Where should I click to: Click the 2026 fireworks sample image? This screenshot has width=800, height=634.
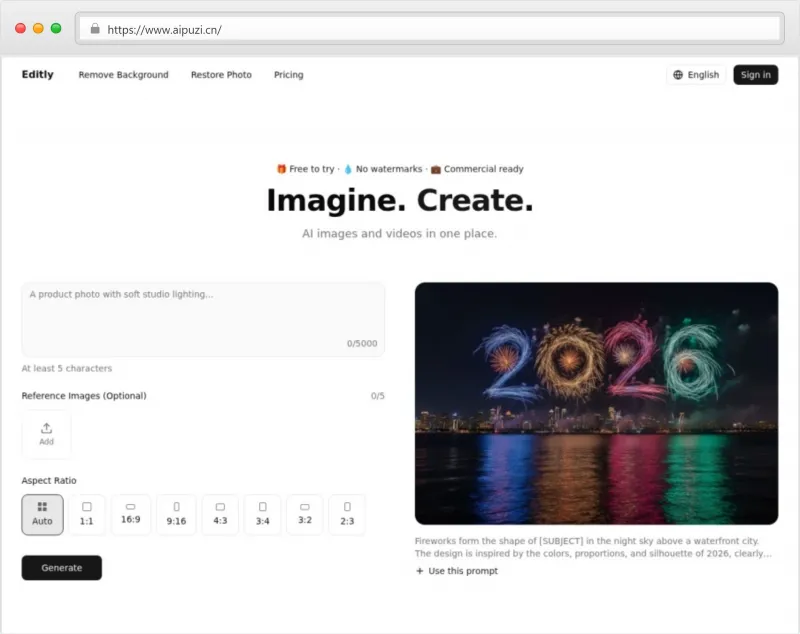[x=596, y=403]
